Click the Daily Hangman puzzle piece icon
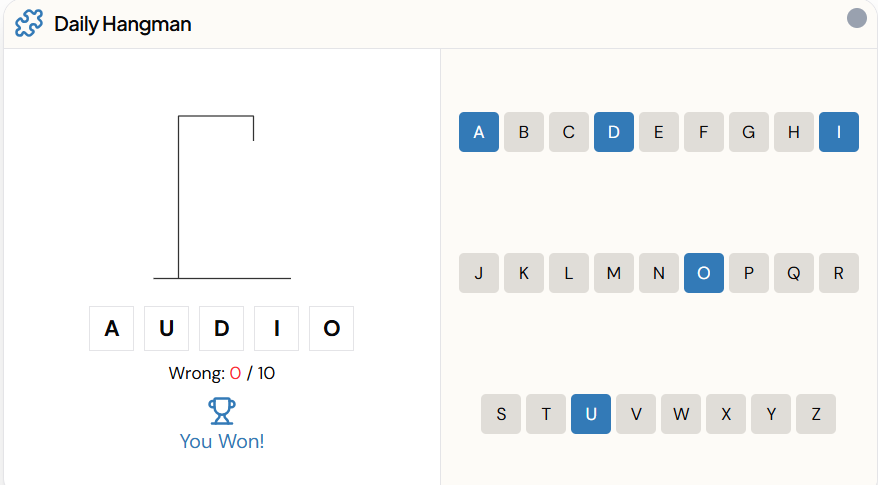The image size is (878, 485). [29, 23]
